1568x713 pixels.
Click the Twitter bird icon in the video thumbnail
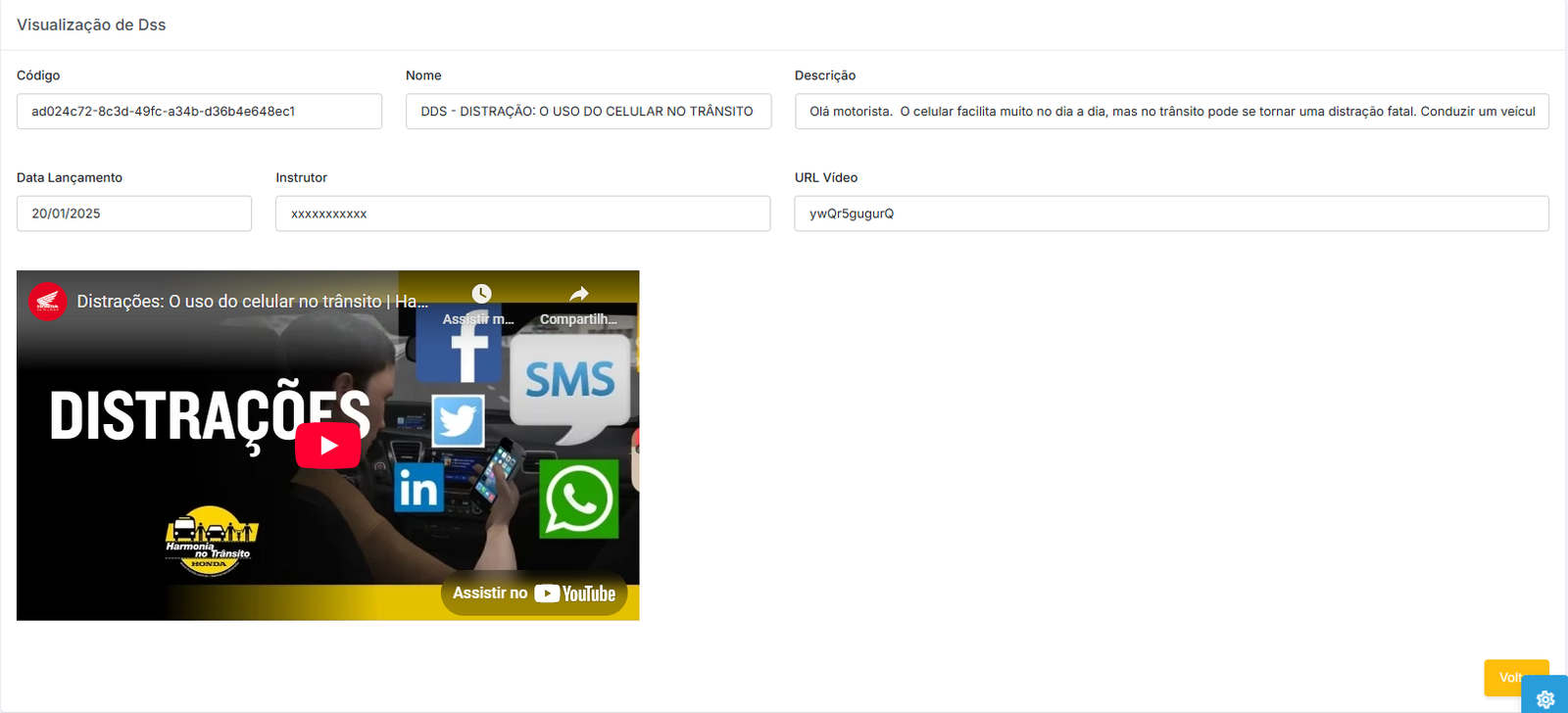(x=458, y=421)
